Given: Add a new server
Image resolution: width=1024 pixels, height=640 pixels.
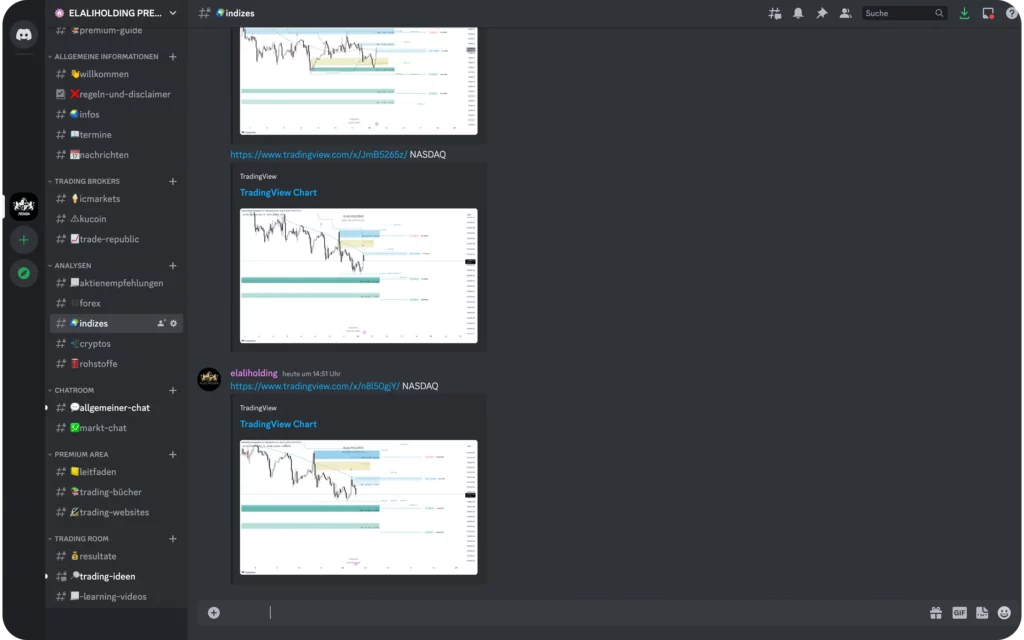Looking at the screenshot, I should (x=24, y=240).
